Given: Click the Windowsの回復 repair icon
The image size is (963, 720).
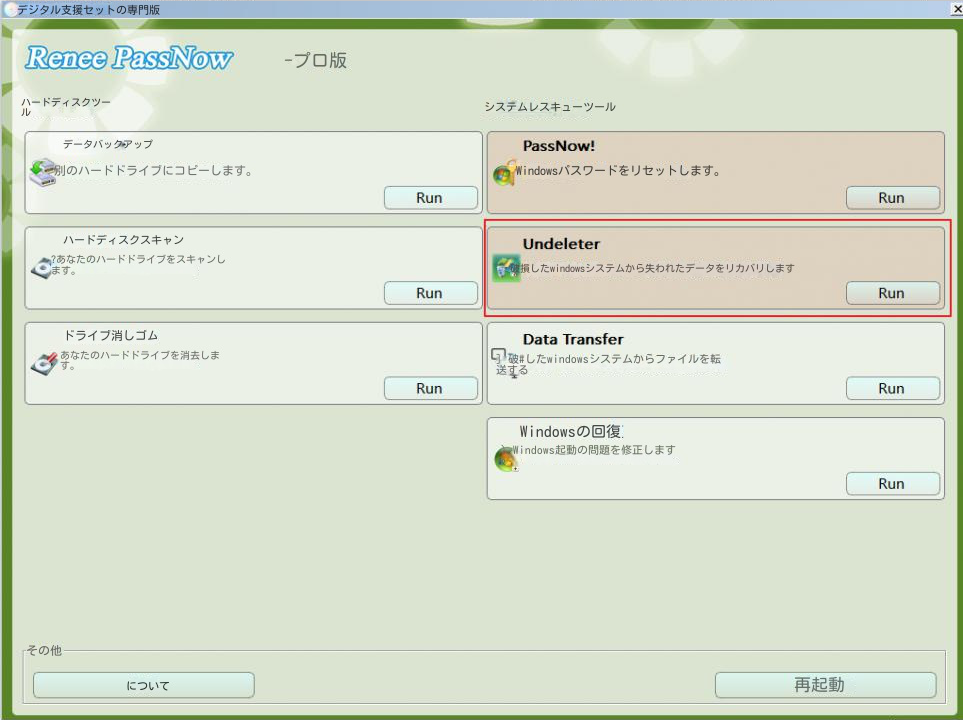Looking at the screenshot, I should (505, 458).
